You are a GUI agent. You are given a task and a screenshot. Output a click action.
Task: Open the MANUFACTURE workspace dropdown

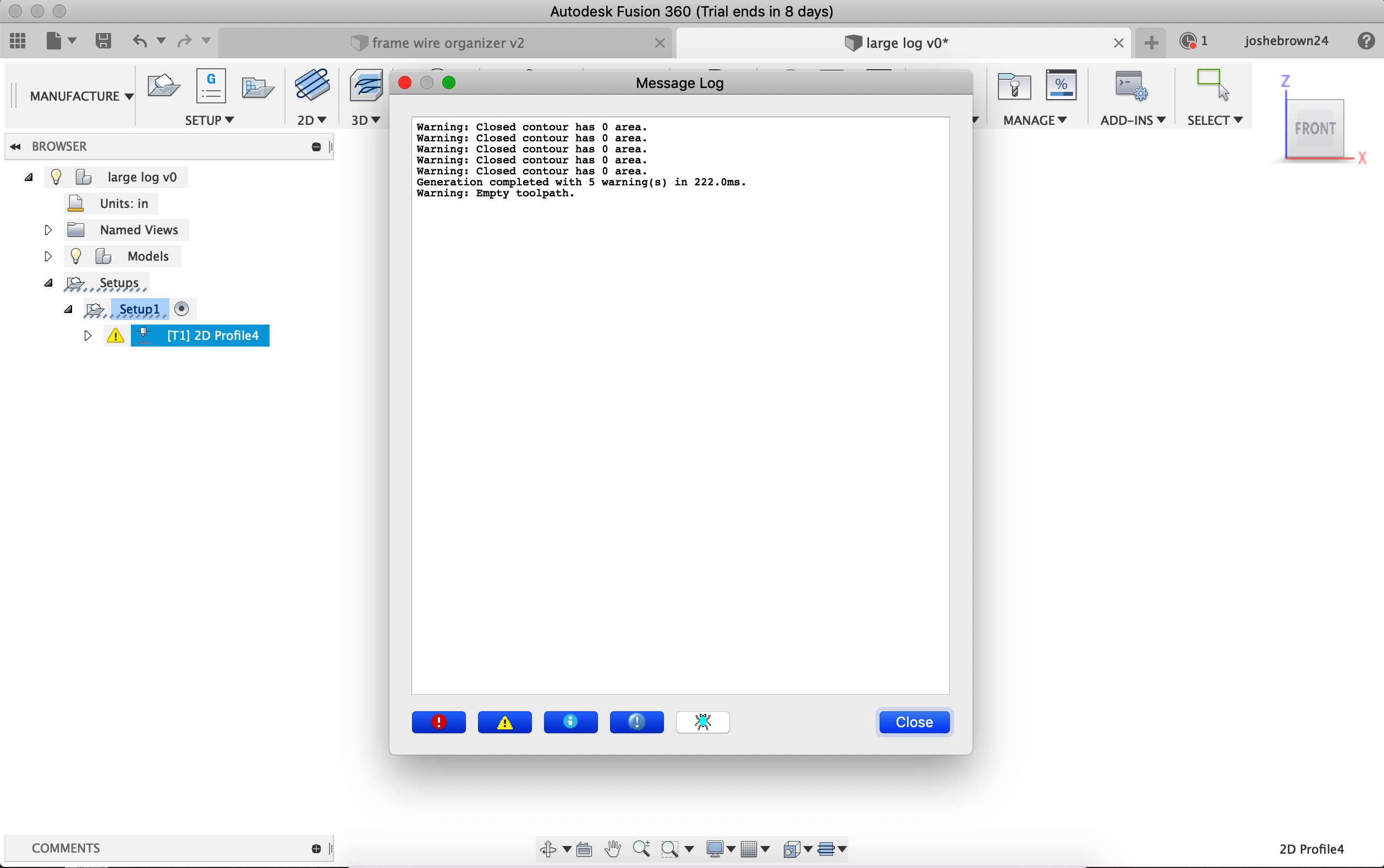point(81,96)
